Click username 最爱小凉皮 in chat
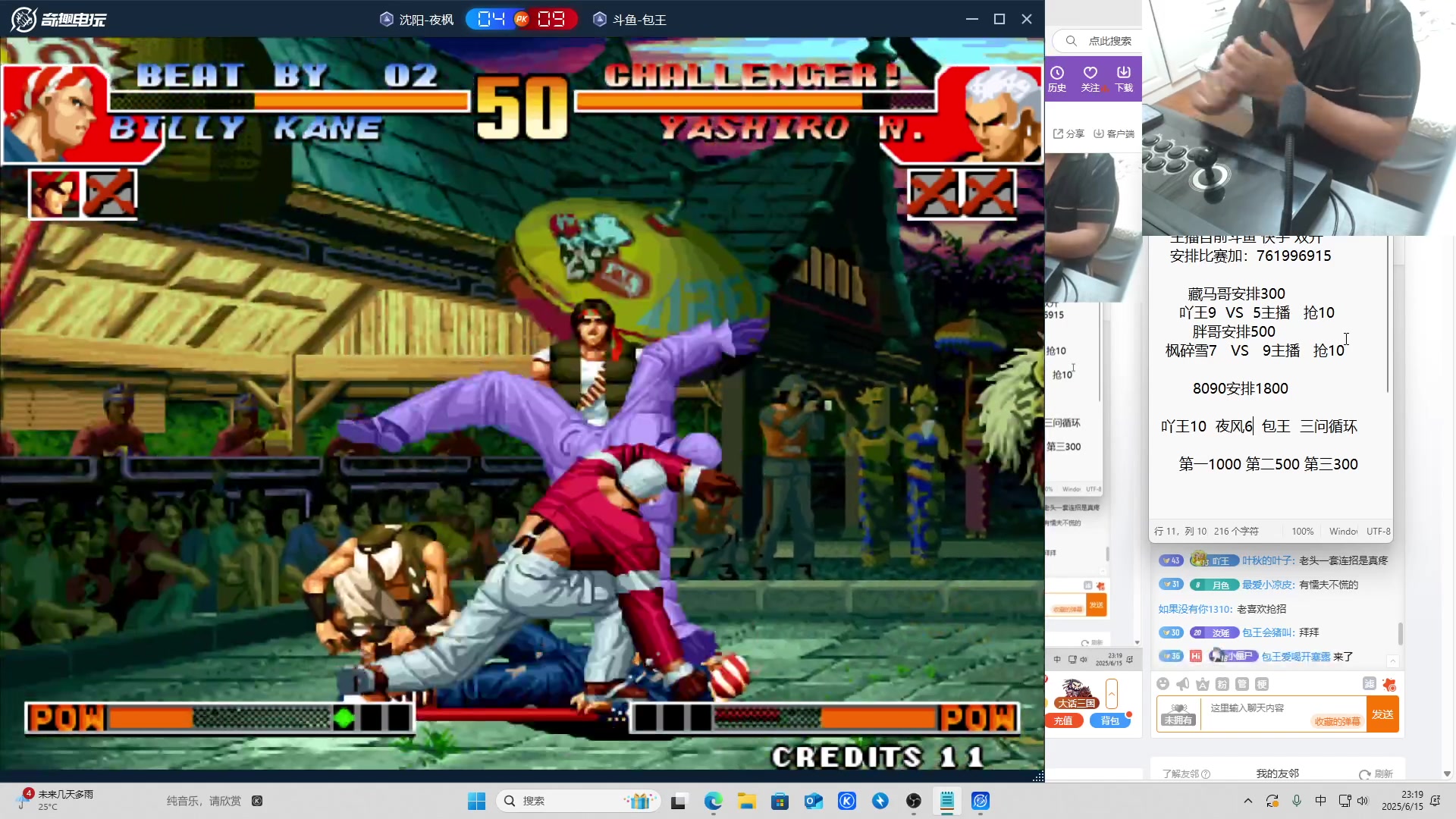Screen dimensions: 1456x819 tap(1266, 585)
